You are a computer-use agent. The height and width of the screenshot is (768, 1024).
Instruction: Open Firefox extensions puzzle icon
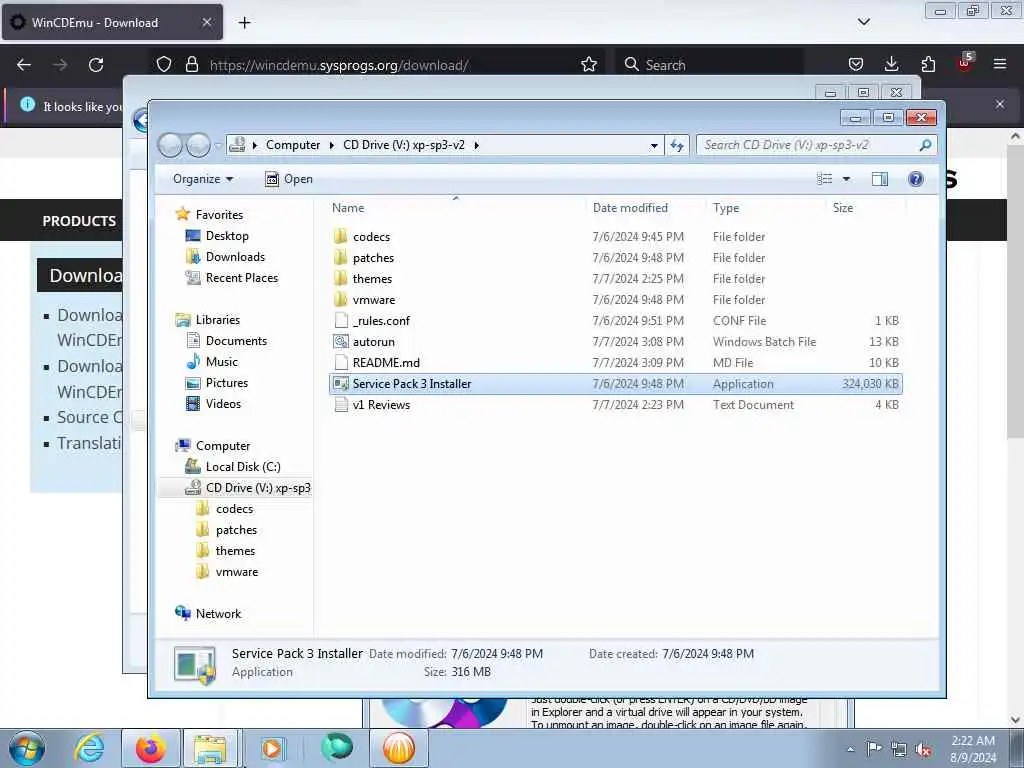click(x=928, y=64)
